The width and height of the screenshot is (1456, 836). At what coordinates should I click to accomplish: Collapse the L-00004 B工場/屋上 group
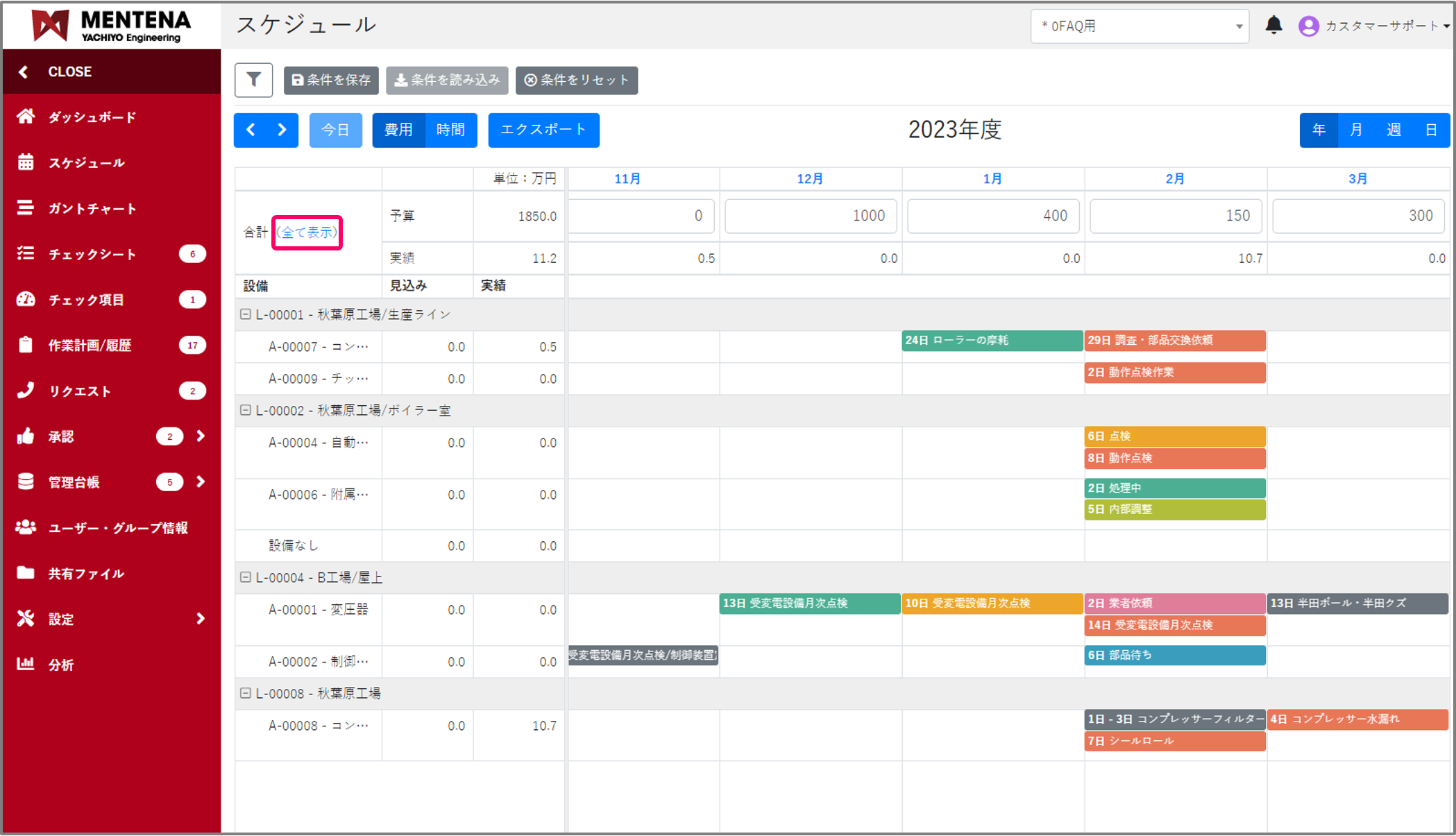(x=245, y=577)
